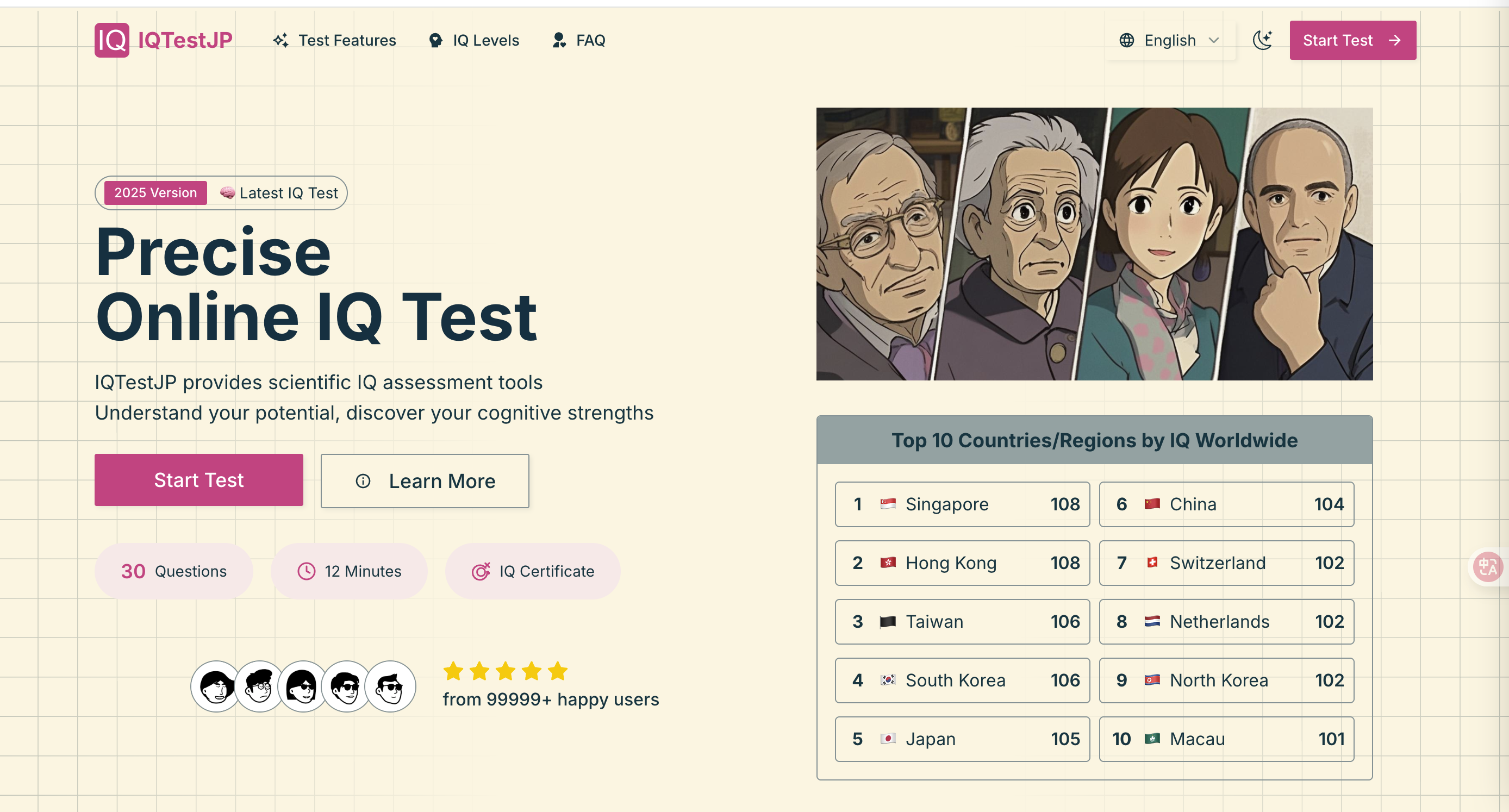
Task: Click the South Korea flag icon
Action: pyautogui.click(x=888, y=679)
